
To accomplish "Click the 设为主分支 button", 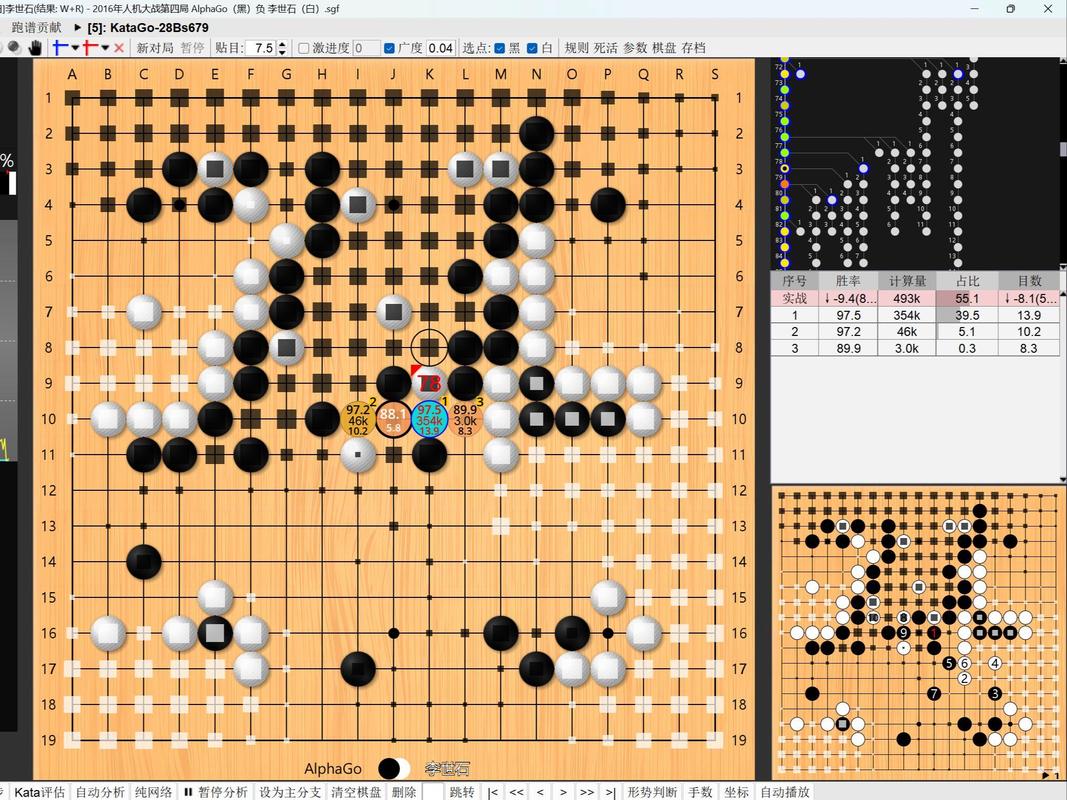I will [290, 793].
